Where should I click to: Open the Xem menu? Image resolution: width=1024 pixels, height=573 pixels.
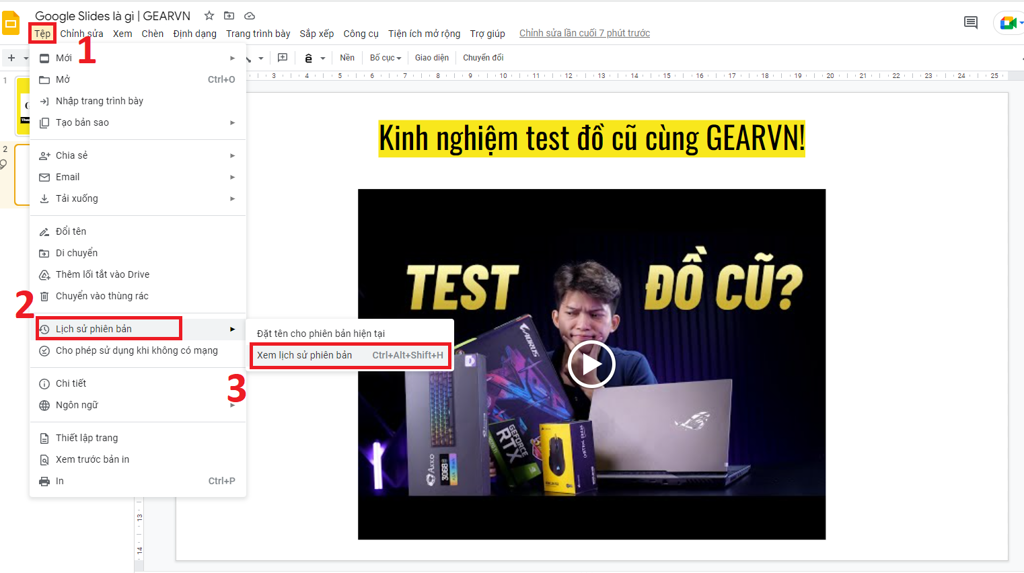[x=122, y=33]
